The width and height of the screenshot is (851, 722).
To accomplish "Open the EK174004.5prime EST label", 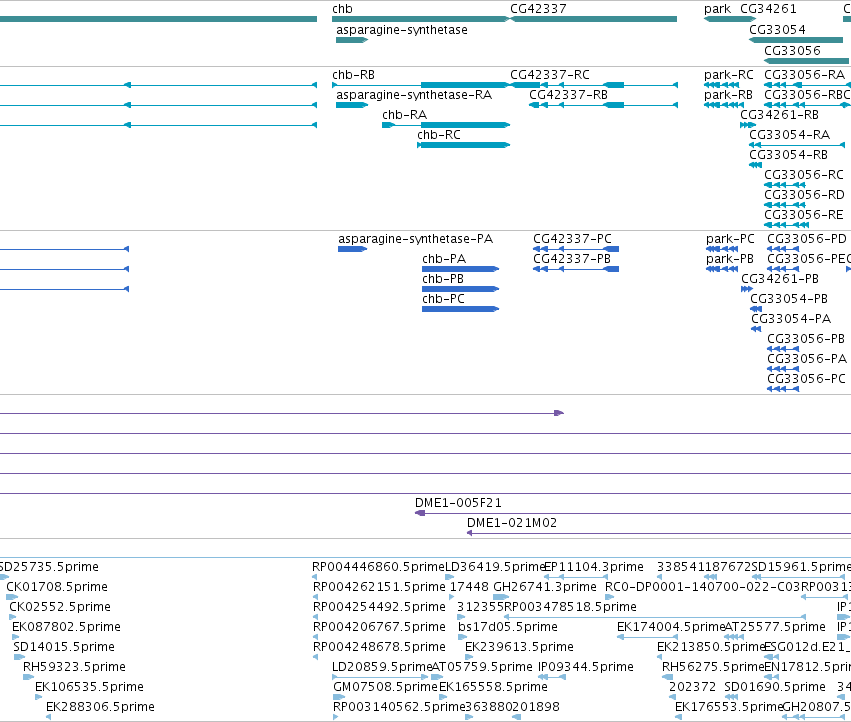I will [x=671, y=627].
